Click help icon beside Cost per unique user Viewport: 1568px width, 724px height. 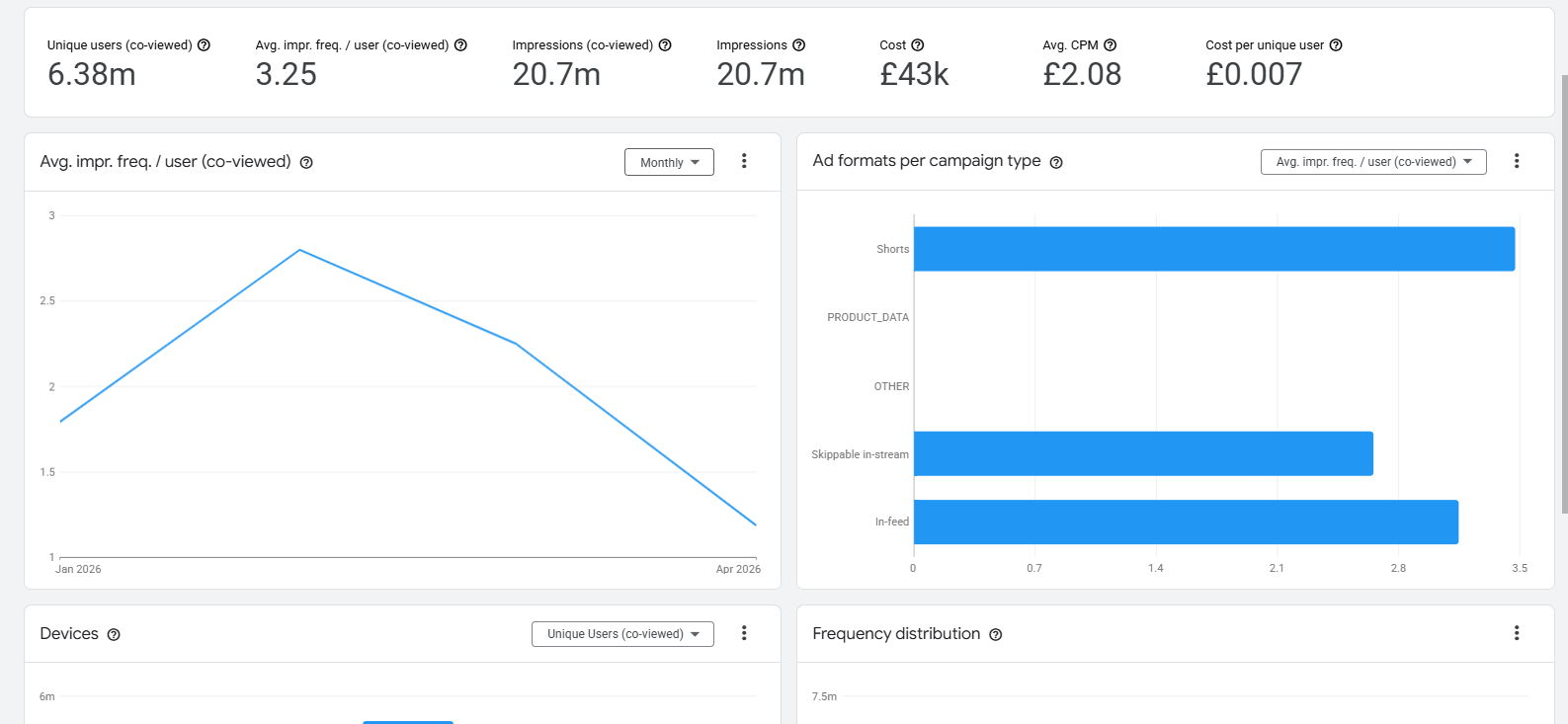pyautogui.click(x=1336, y=45)
